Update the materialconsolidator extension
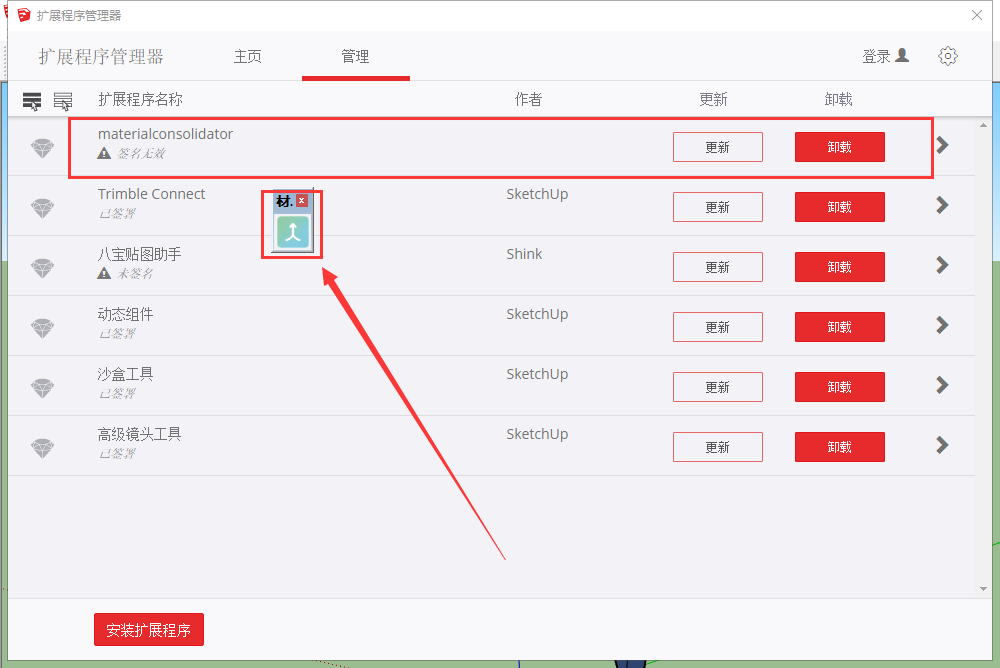 [717, 147]
